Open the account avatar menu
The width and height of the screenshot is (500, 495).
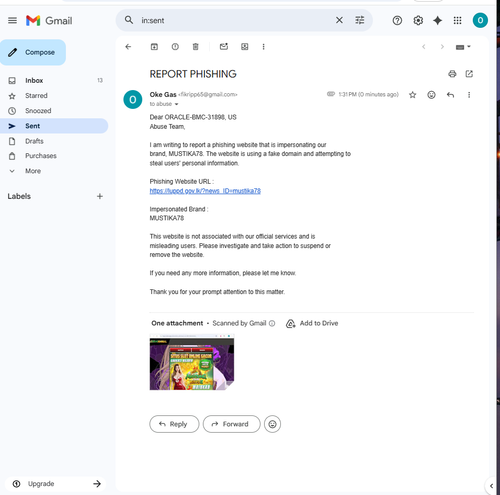click(480, 20)
